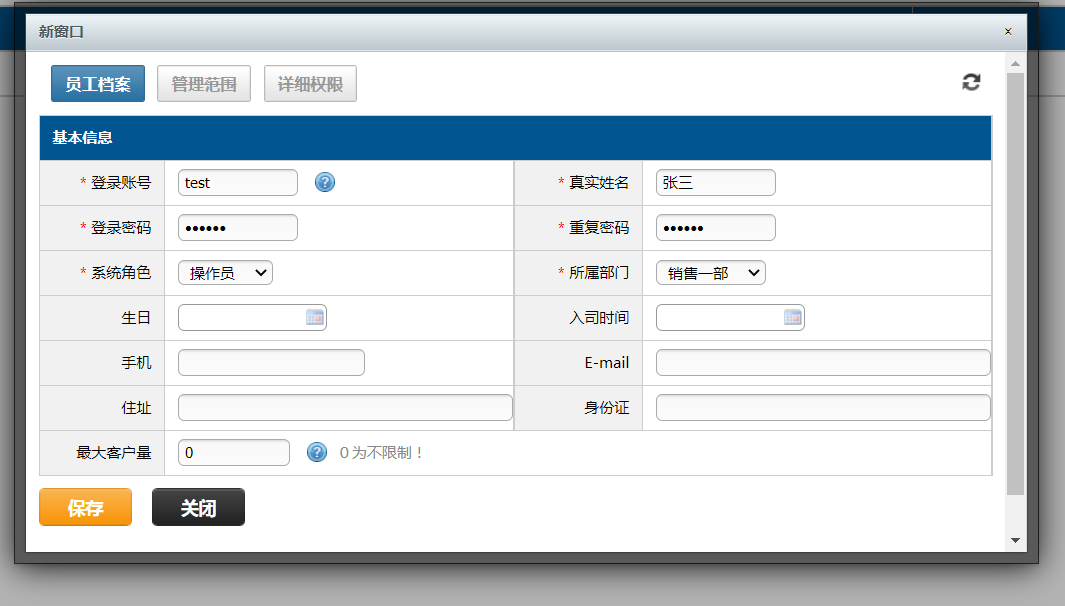Click the 基本信息 section header text

click(82, 137)
